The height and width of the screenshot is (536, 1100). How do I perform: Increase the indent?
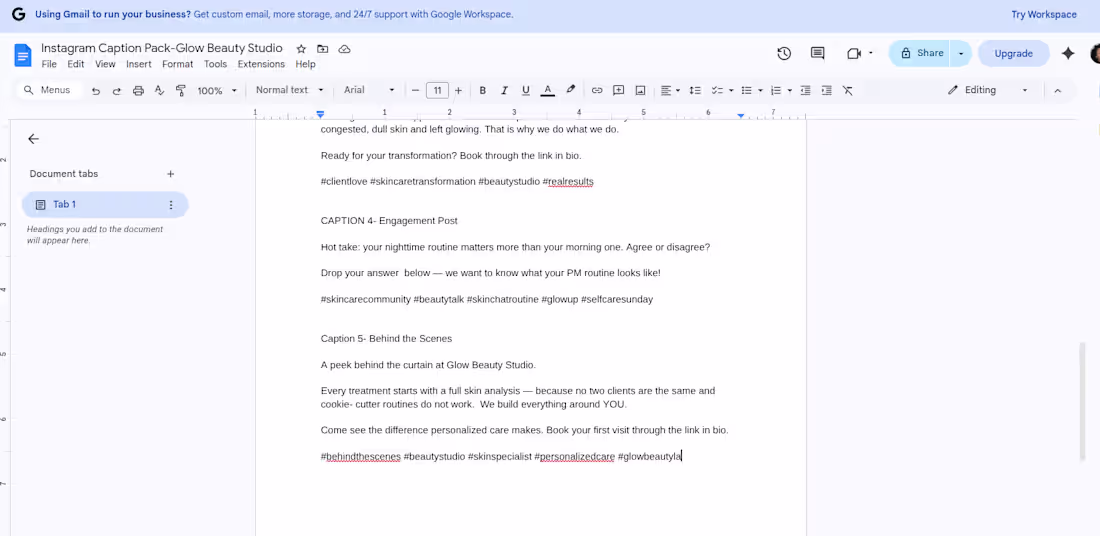tap(826, 91)
